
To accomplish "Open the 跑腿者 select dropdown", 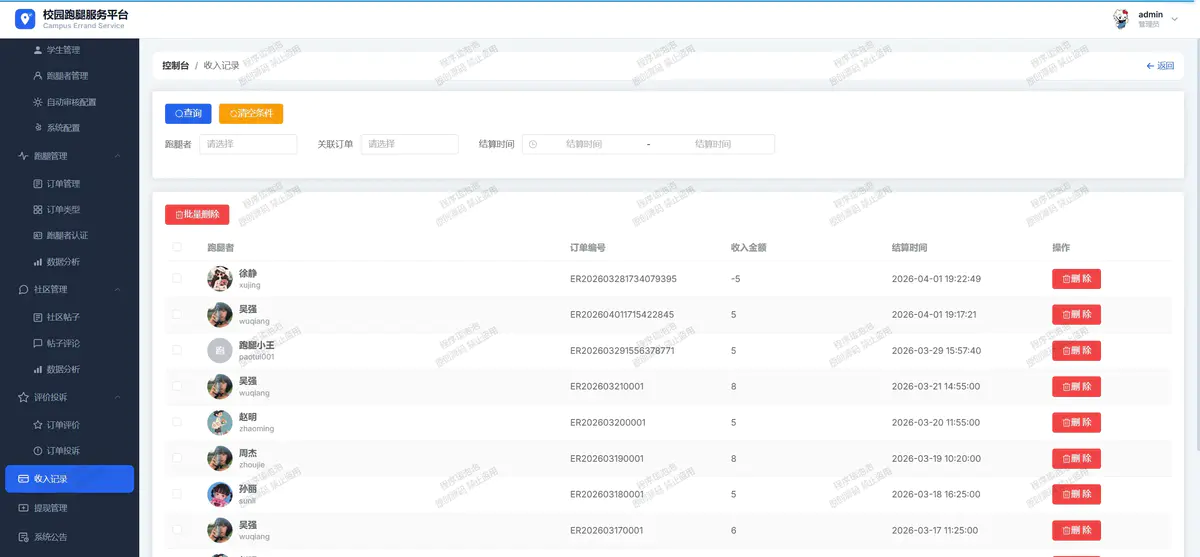I will [x=248, y=144].
